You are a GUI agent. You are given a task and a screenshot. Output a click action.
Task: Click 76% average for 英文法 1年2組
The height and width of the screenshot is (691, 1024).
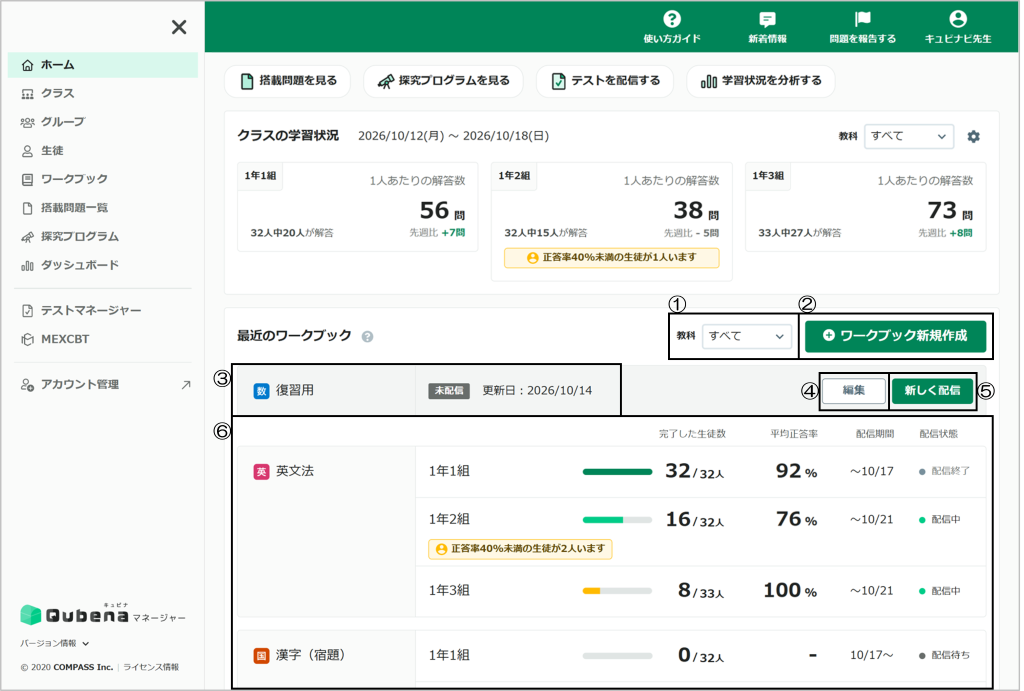[x=796, y=520]
